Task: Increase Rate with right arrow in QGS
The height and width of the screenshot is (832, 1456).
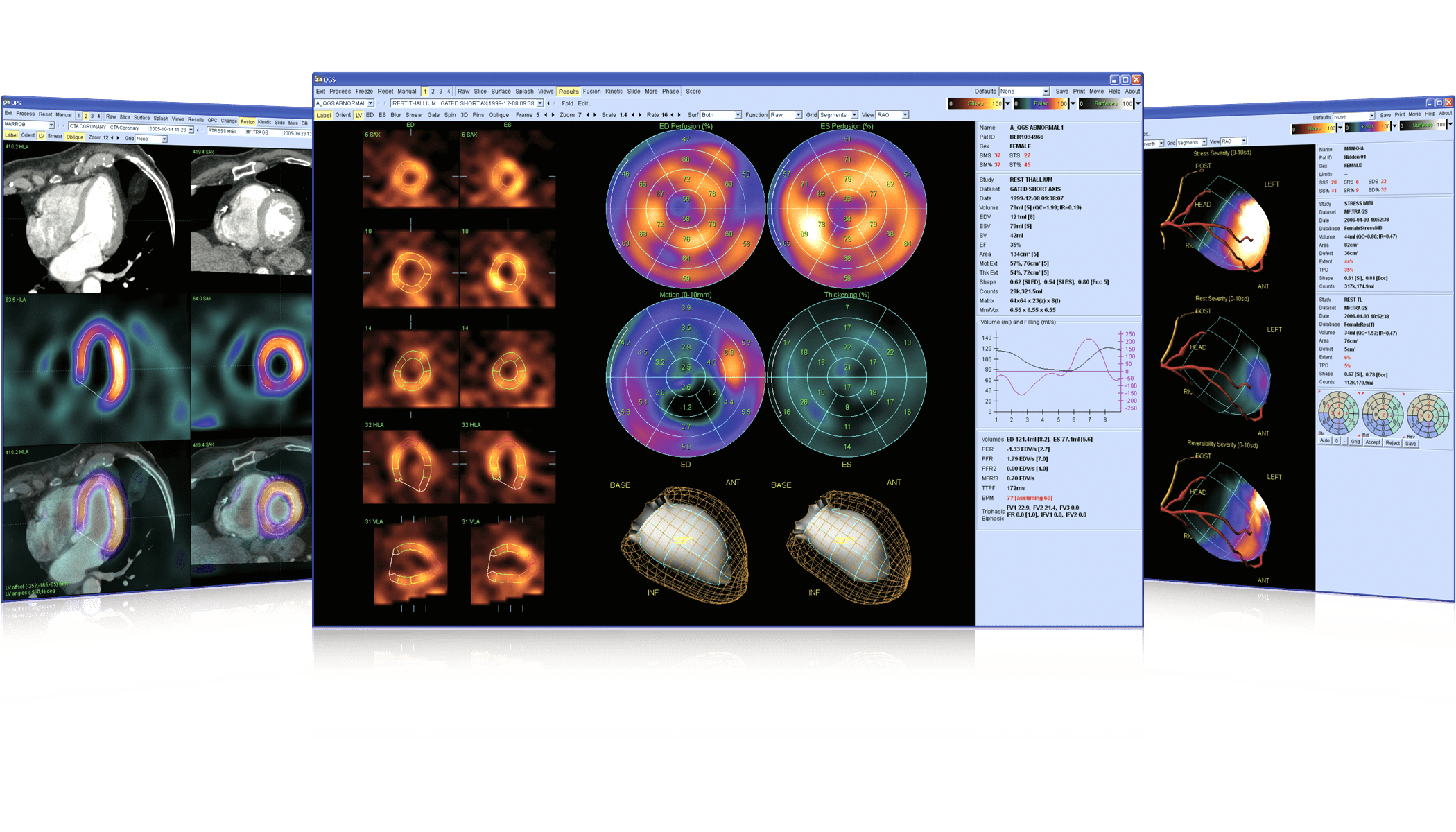Action: pos(679,115)
